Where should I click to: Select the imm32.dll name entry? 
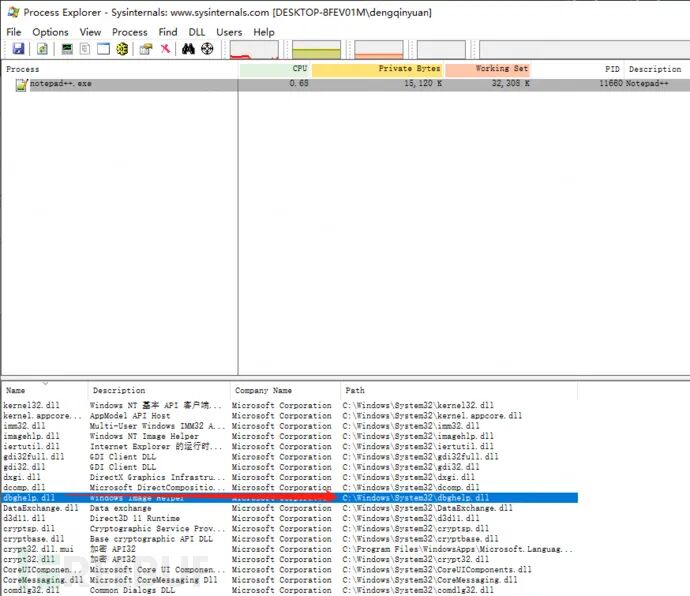coord(24,426)
